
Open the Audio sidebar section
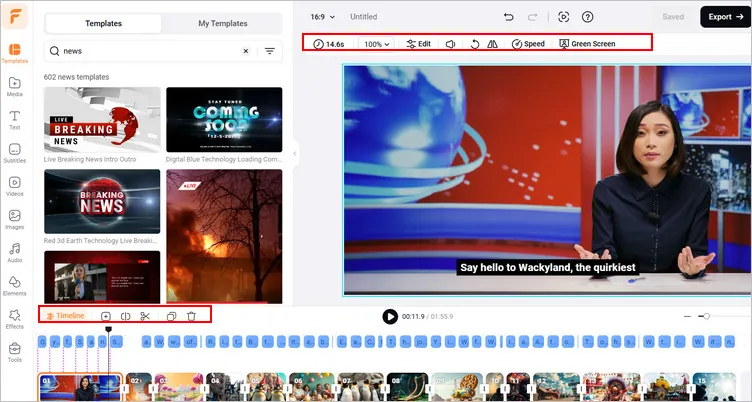(14, 252)
